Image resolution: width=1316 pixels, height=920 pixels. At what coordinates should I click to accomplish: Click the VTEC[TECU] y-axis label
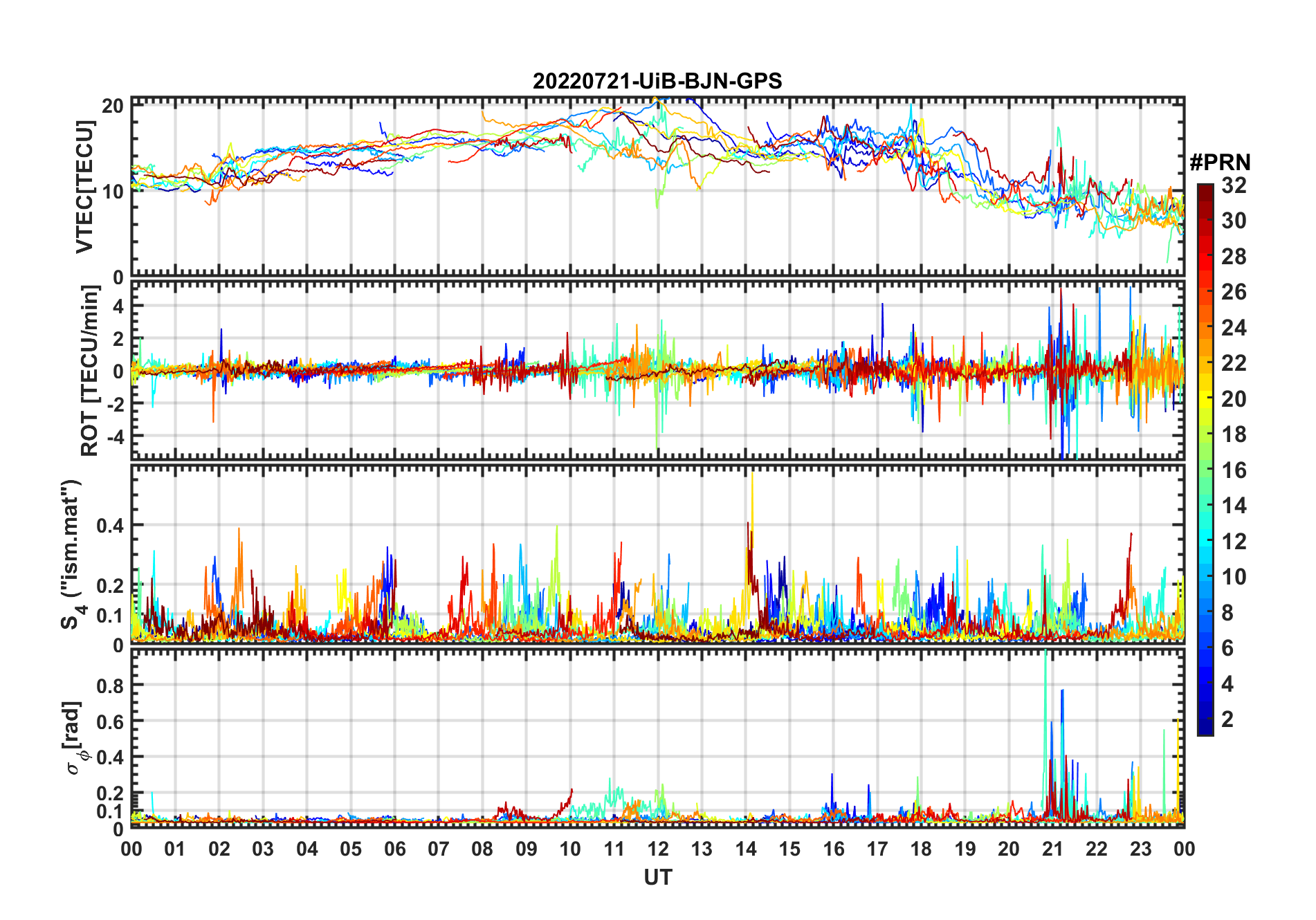click(84, 187)
